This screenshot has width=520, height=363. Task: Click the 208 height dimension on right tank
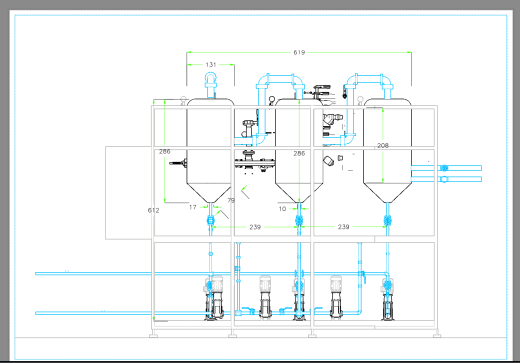pos(383,145)
